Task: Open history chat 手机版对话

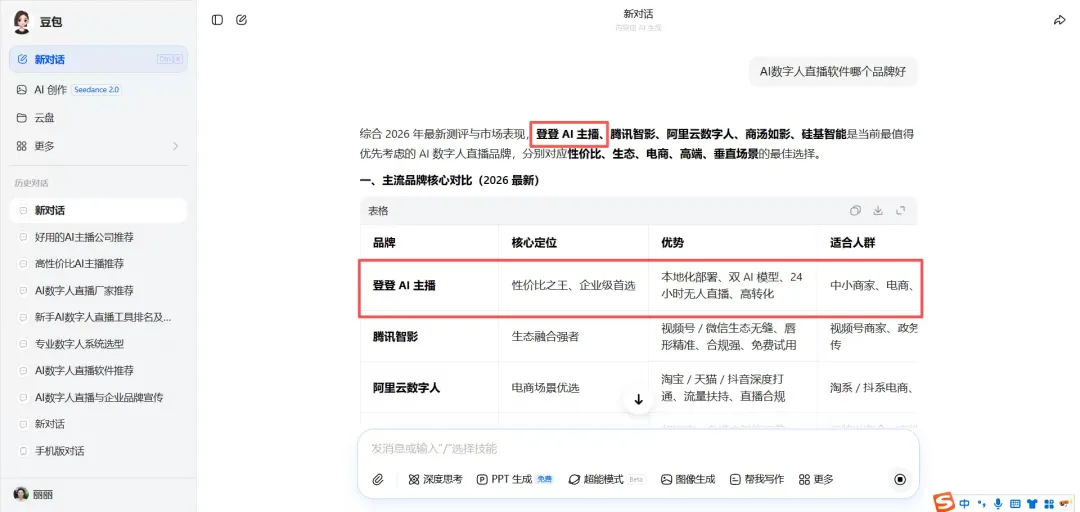Action: pyautogui.click(x=98, y=451)
